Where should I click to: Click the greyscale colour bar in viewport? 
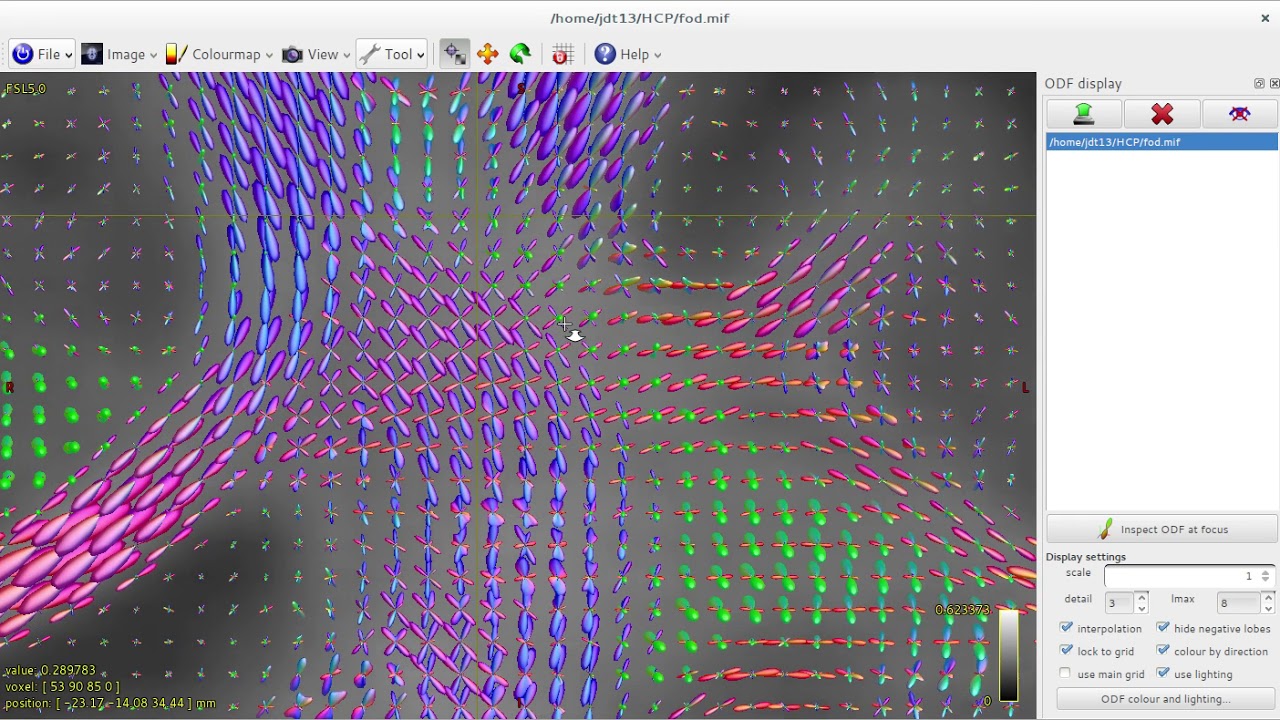coord(1008,655)
